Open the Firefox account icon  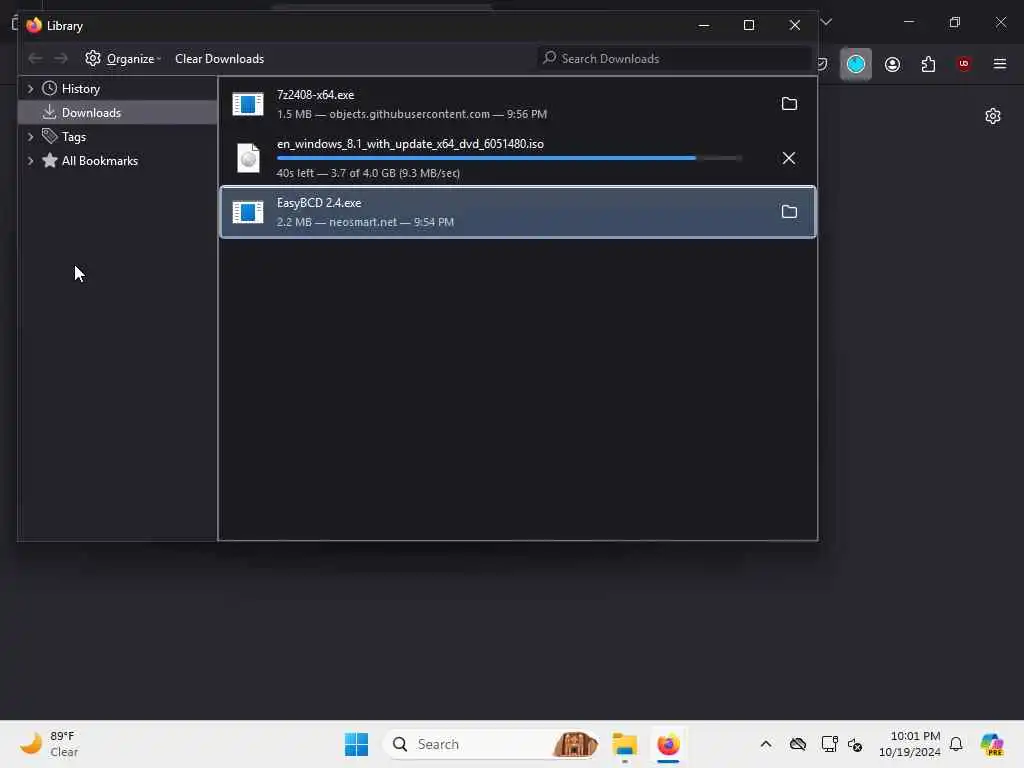pyautogui.click(x=892, y=64)
